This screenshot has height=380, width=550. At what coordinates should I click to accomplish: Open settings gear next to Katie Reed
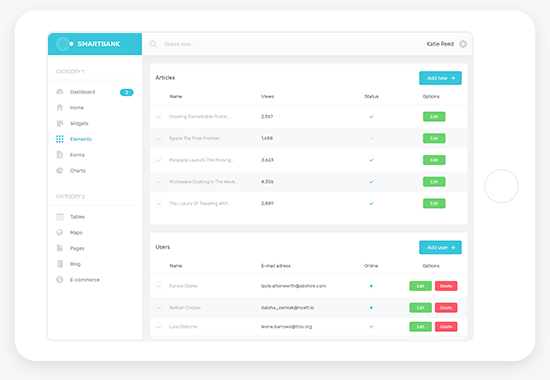[x=463, y=44]
